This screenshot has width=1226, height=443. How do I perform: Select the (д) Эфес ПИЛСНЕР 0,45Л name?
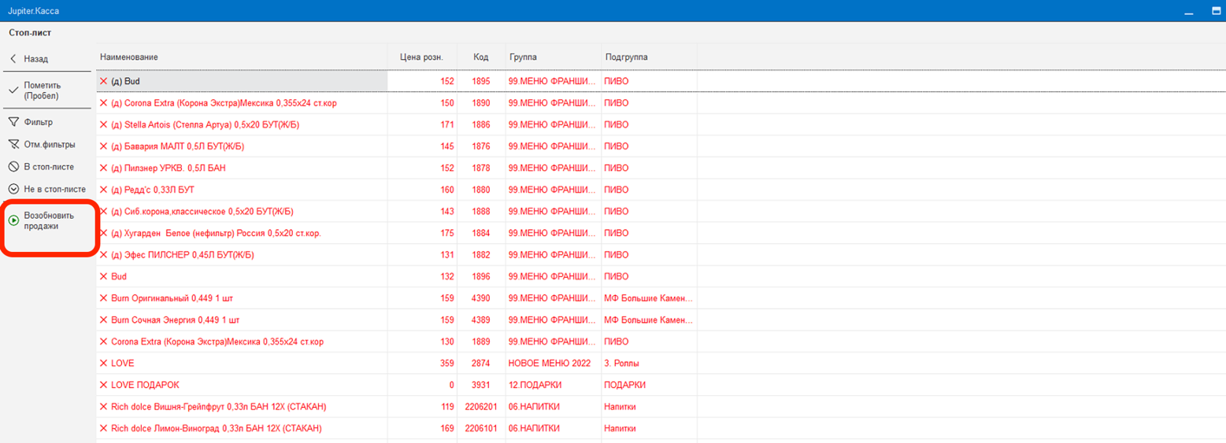click(x=182, y=255)
